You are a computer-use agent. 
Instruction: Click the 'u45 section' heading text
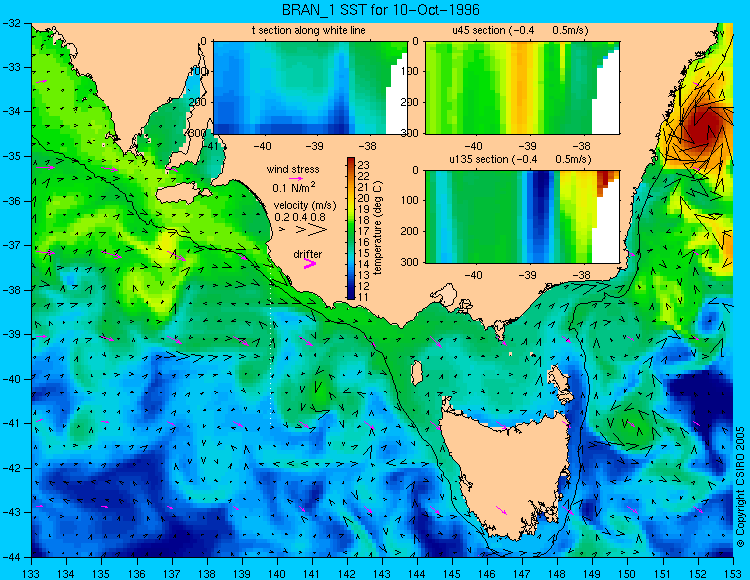[x=479, y=30]
